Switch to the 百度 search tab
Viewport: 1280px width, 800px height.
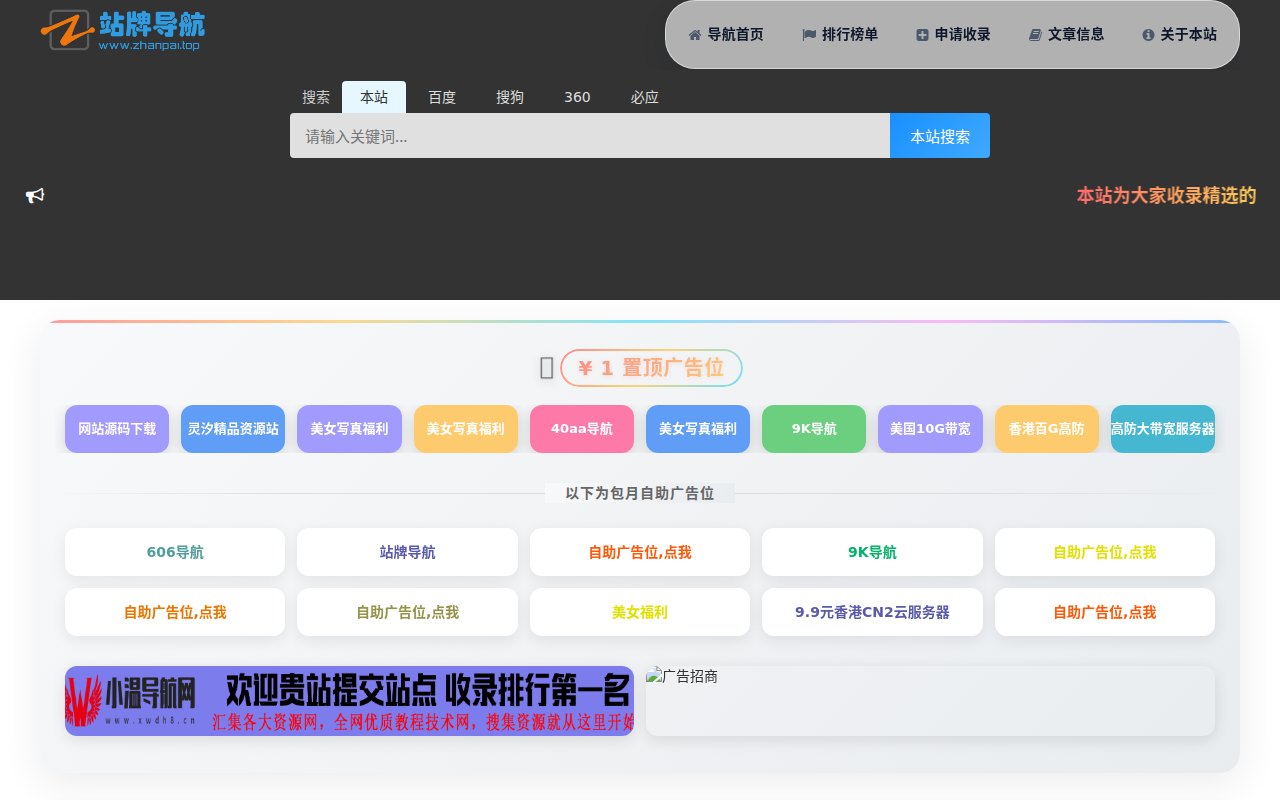click(x=442, y=97)
